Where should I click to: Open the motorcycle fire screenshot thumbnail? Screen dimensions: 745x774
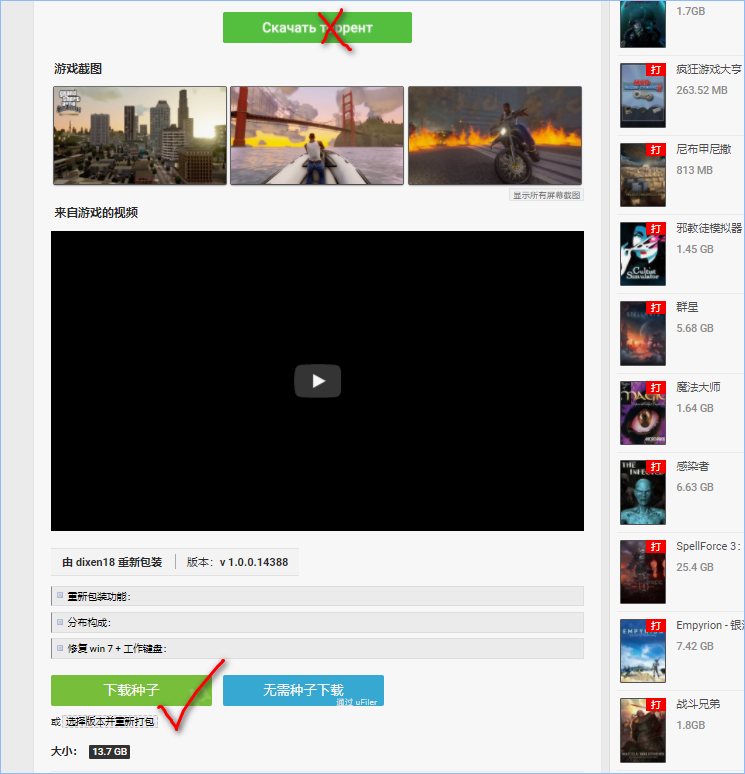[495, 135]
